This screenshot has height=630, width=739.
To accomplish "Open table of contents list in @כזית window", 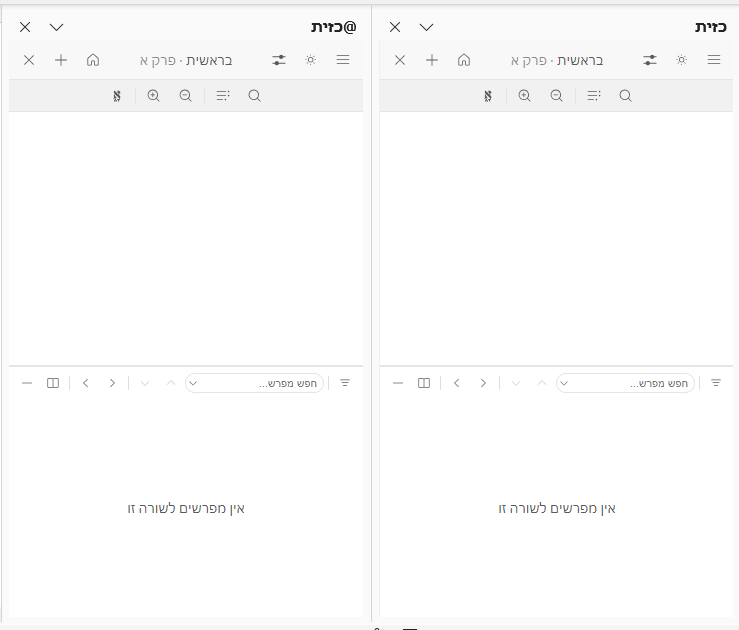I will (x=222, y=96).
